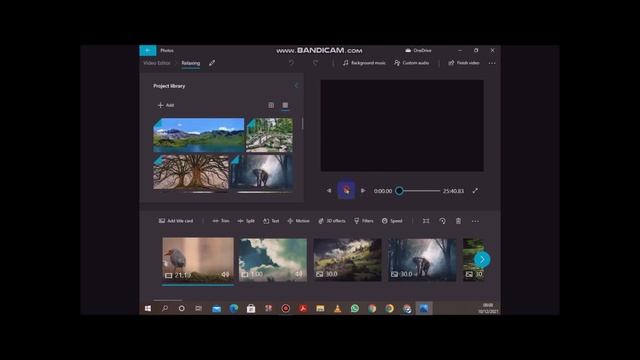Open VLC media player from taskbar
Image resolution: width=640 pixels, height=360 pixels.
(338, 309)
